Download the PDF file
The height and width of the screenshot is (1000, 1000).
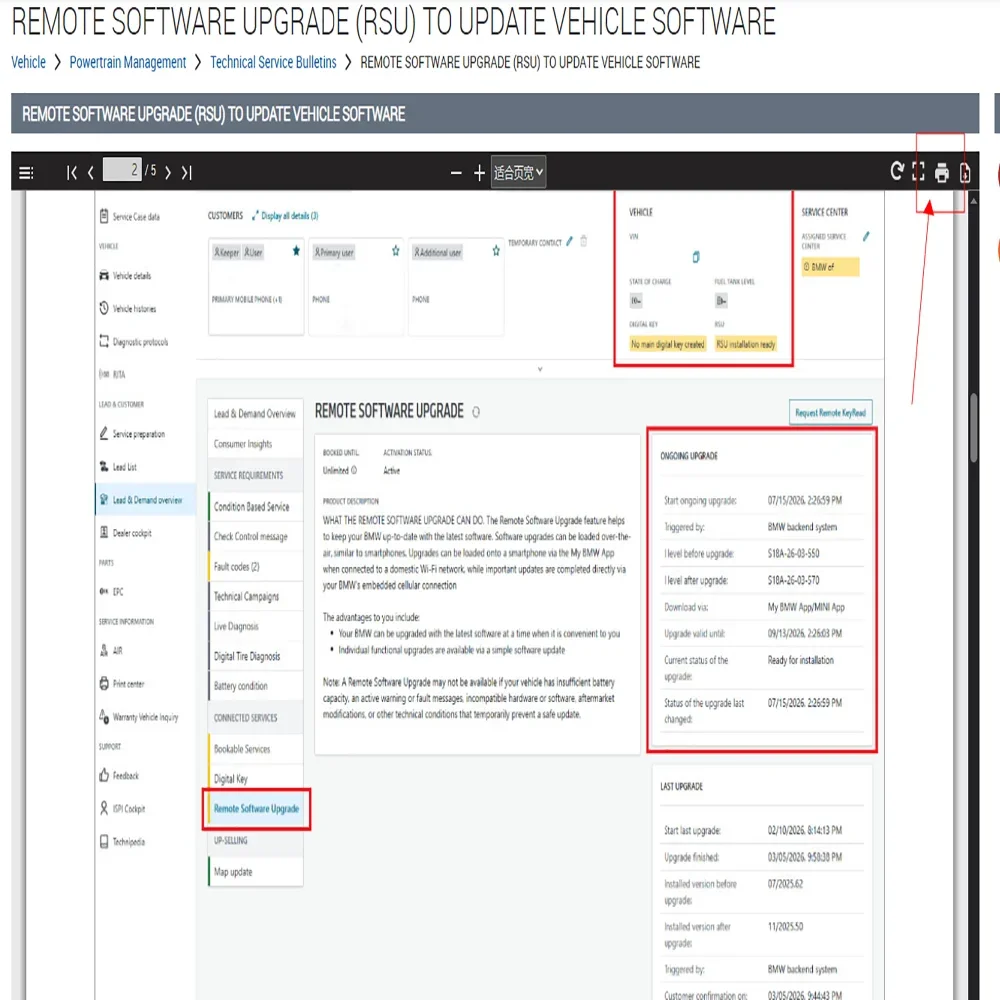click(965, 173)
